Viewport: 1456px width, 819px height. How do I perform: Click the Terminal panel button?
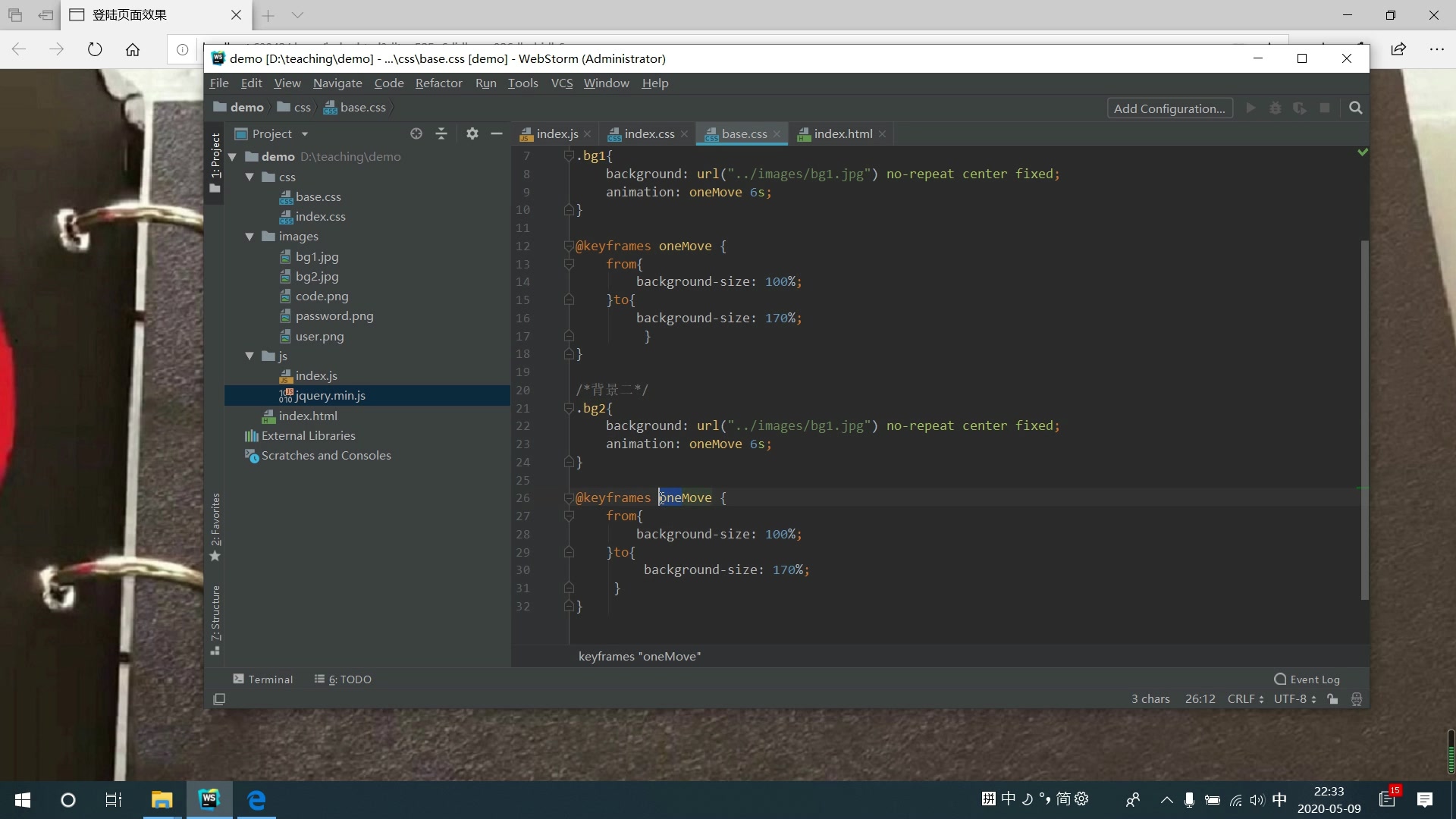coord(262,679)
